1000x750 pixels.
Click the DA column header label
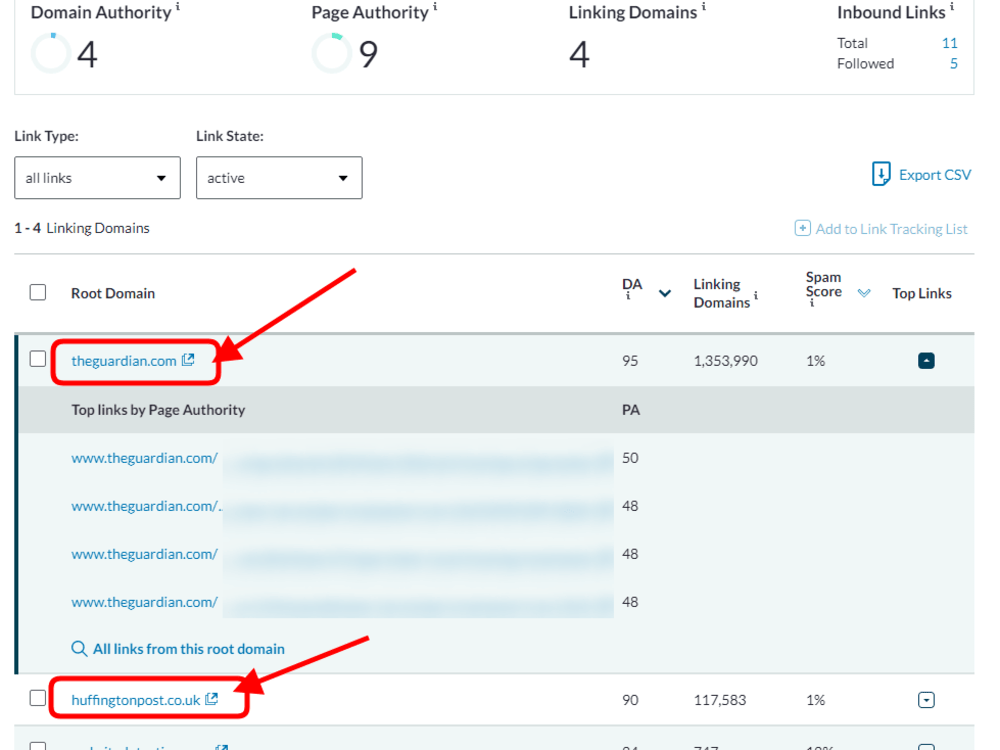click(632, 284)
